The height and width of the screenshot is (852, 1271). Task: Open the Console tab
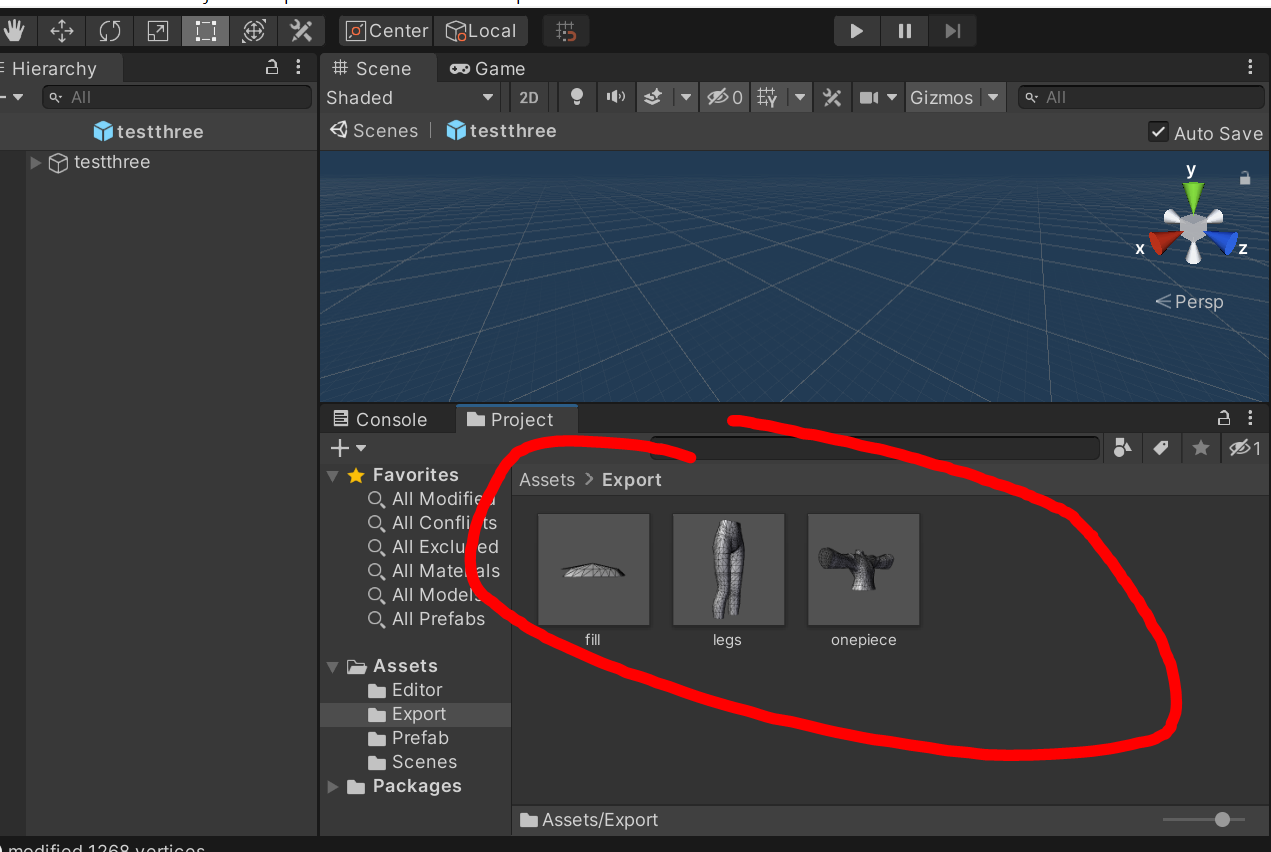point(380,419)
